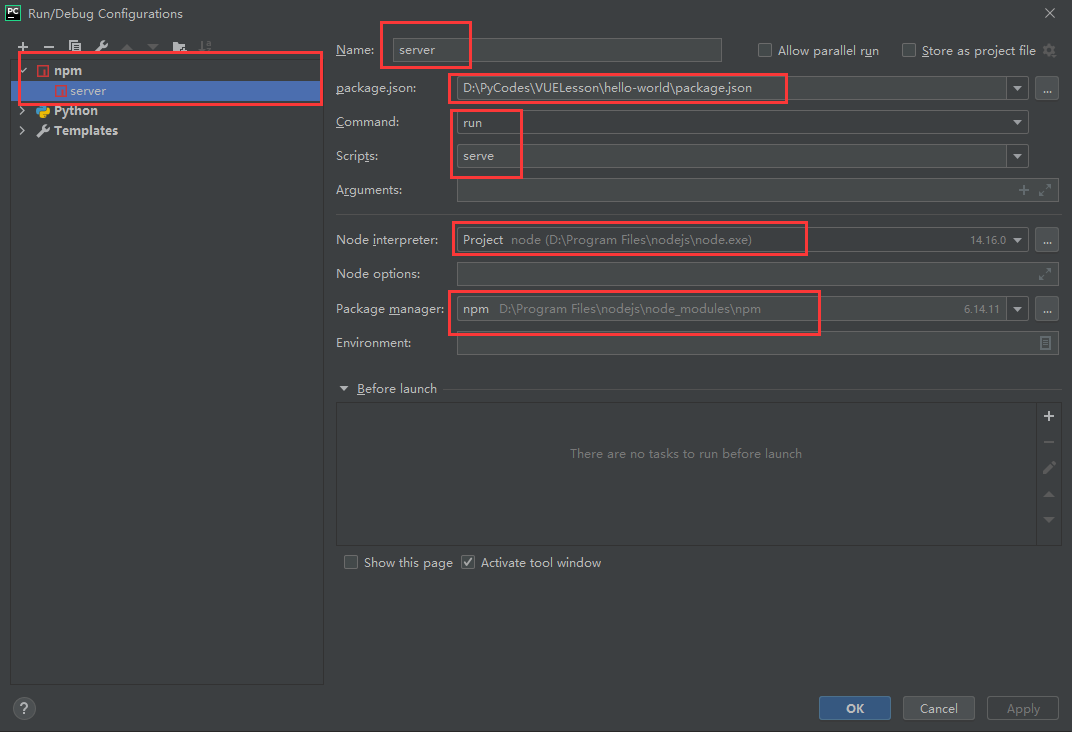Screen dimensions: 1072x732
Task: Open edit templates wrench icon
Action: pyautogui.click(x=101, y=46)
